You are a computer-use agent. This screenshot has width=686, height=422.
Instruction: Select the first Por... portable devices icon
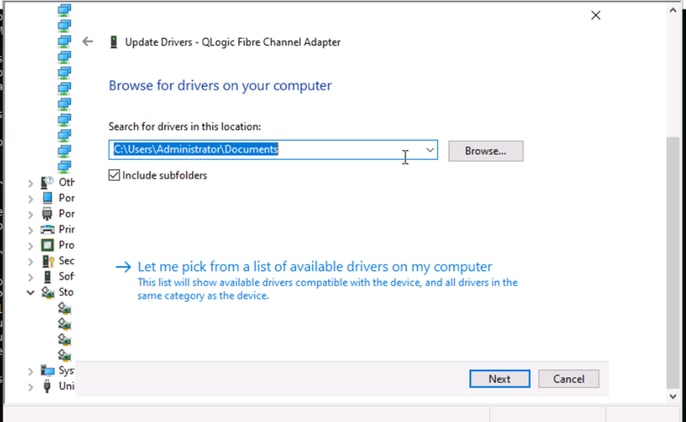(x=47, y=198)
